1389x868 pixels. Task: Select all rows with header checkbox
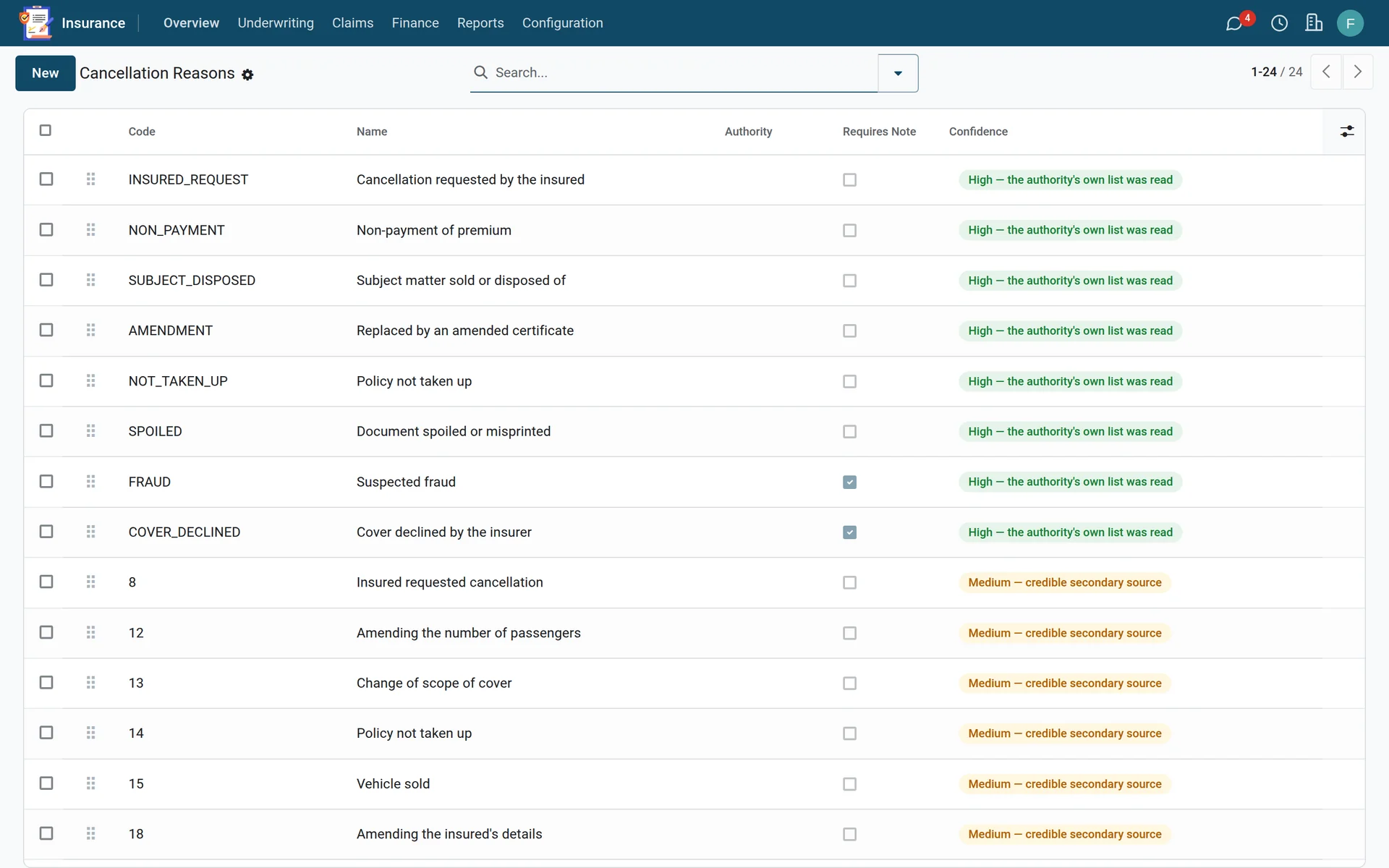click(x=46, y=130)
